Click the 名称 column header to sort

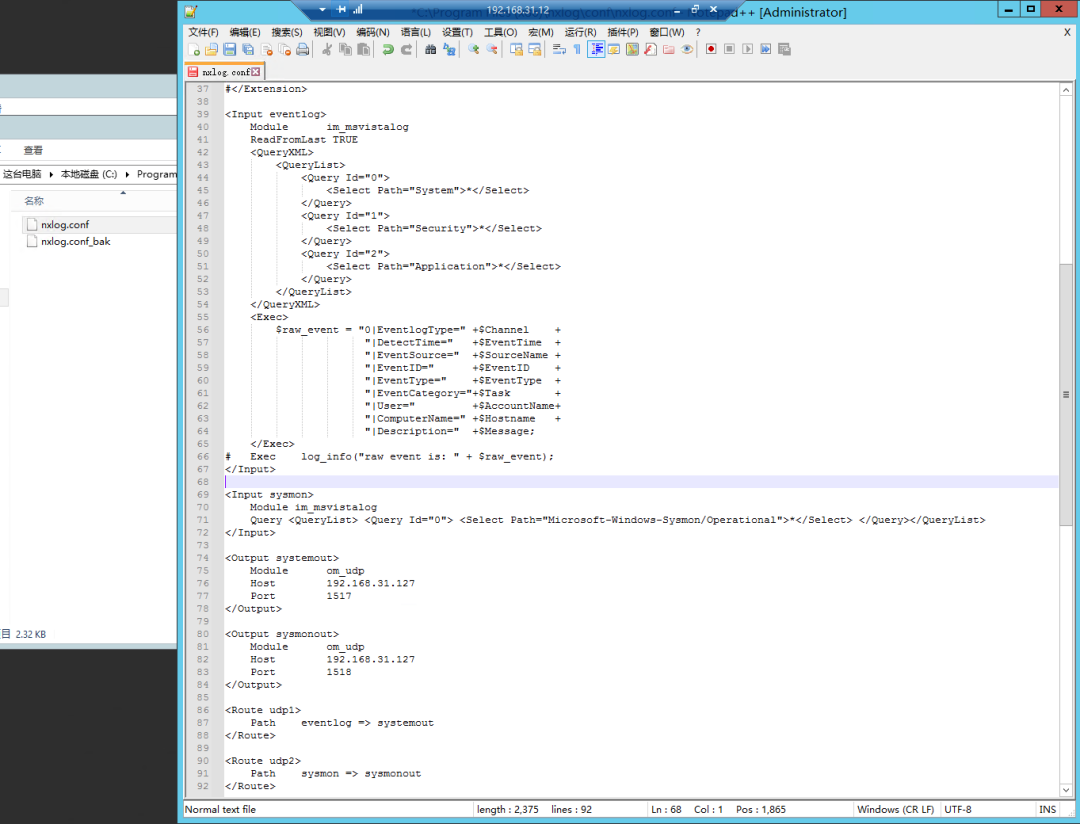click(34, 201)
